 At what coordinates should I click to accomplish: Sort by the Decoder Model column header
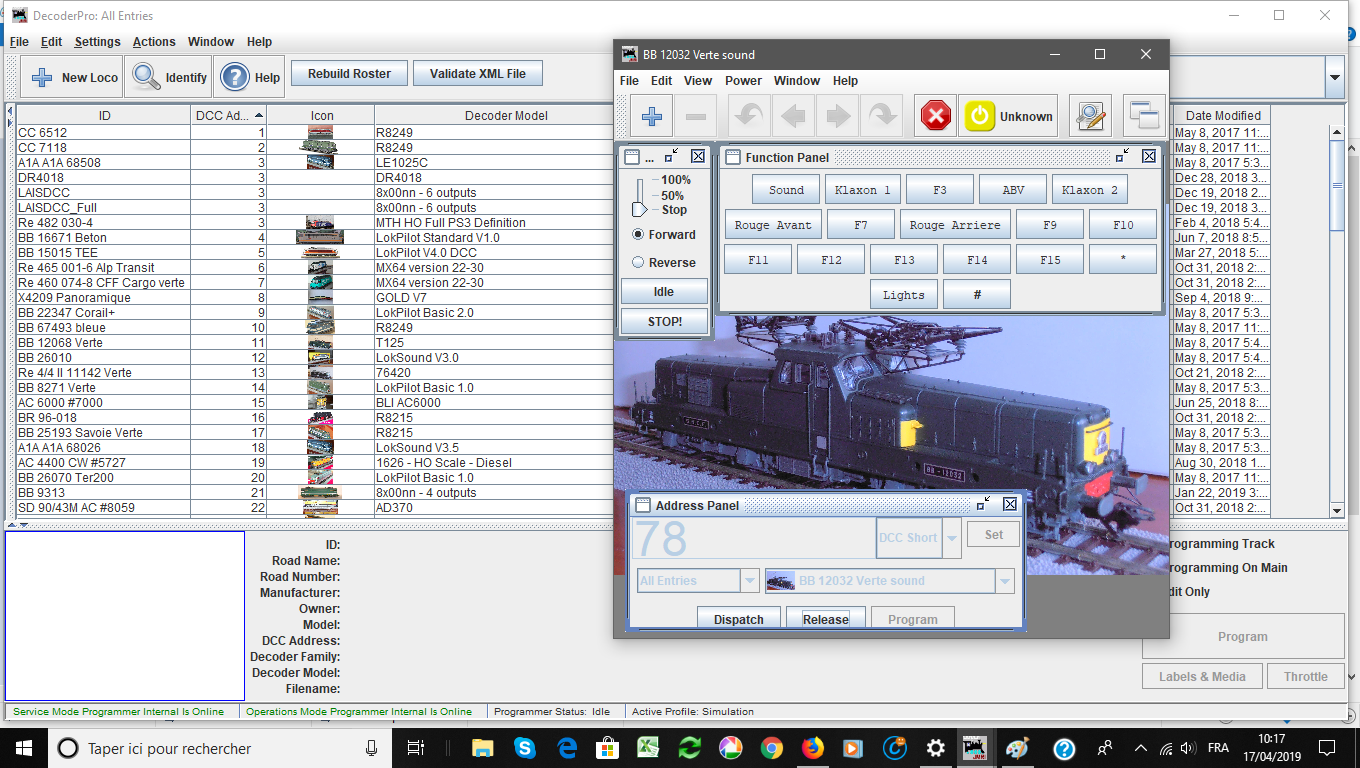click(506, 115)
